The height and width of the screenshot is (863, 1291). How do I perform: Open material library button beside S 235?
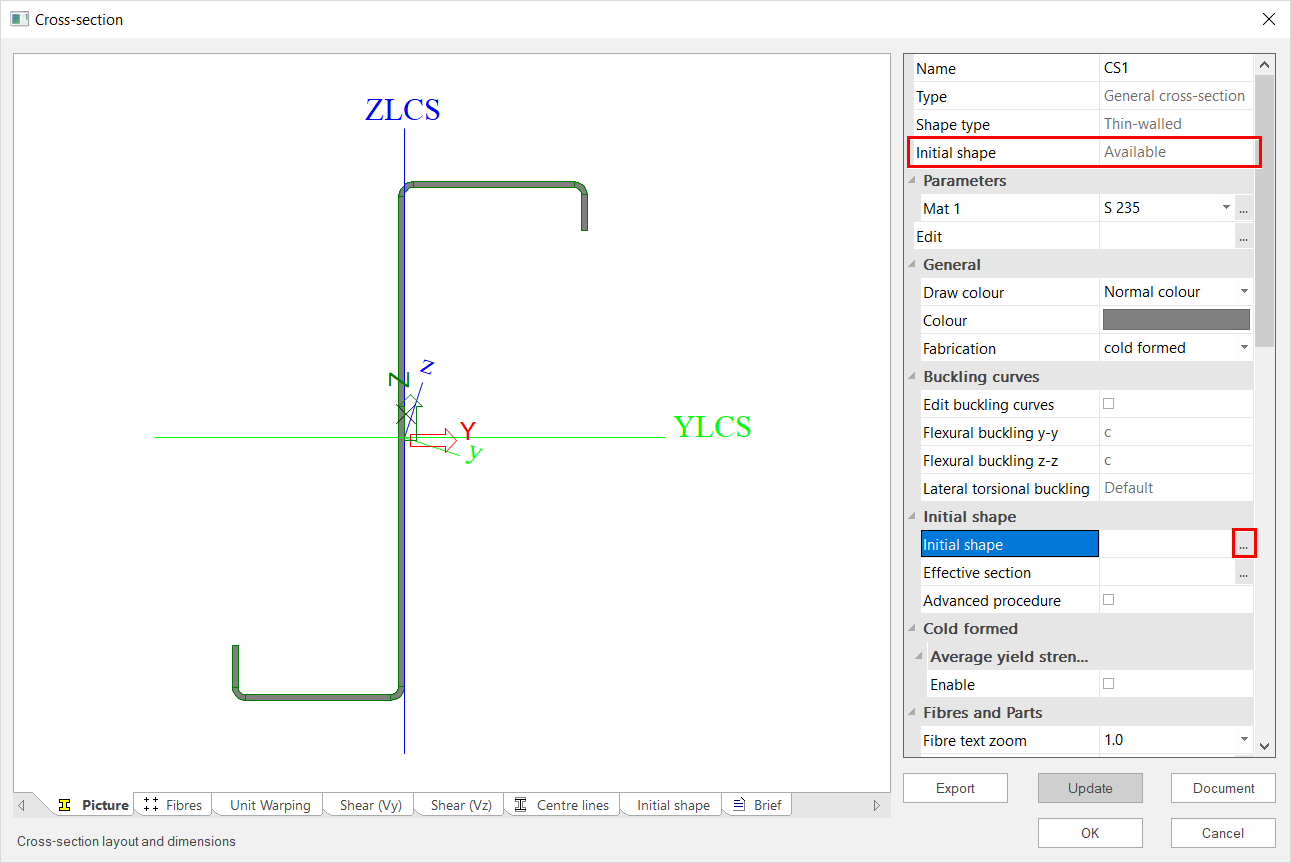click(1243, 209)
